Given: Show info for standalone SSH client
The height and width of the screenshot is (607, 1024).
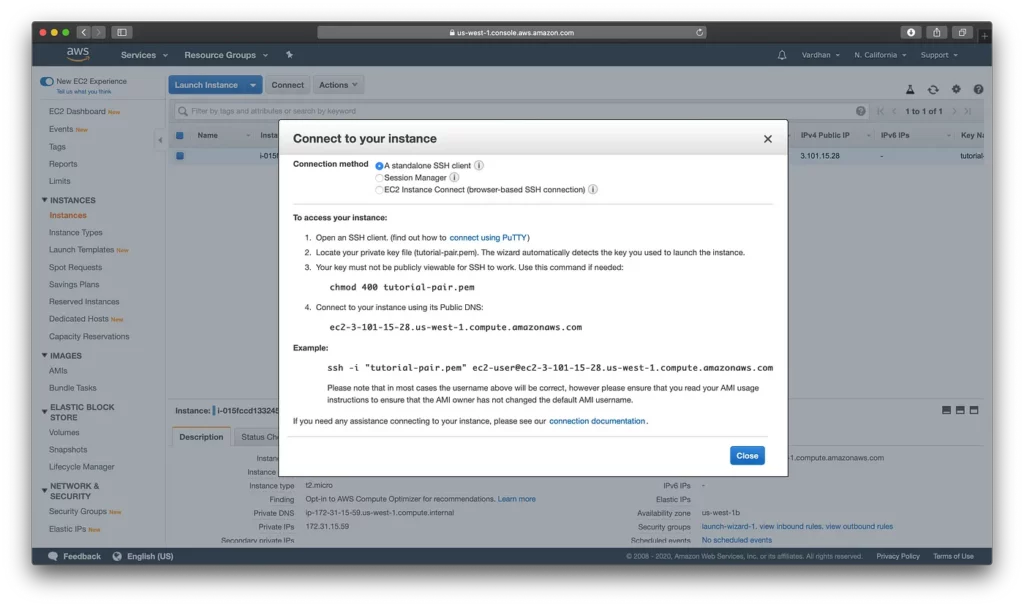Looking at the screenshot, I should (479, 165).
